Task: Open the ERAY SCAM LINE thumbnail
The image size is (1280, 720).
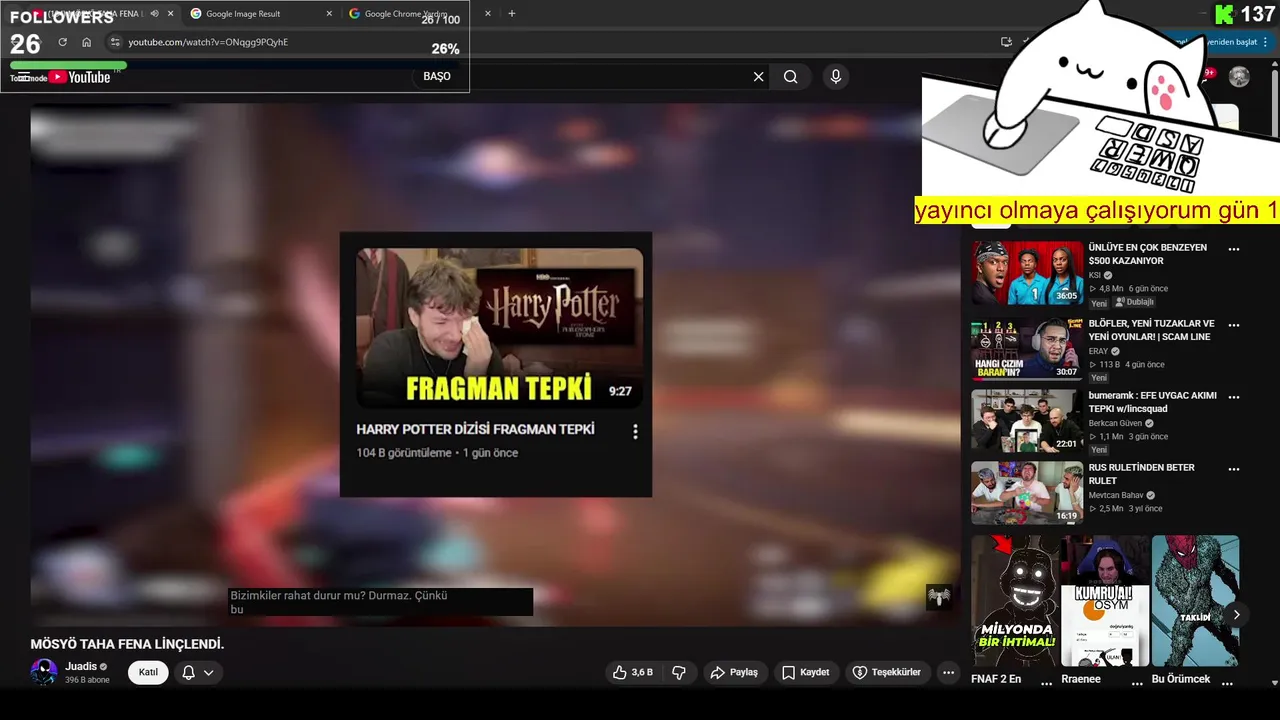Action: [x=1027, y=350]
